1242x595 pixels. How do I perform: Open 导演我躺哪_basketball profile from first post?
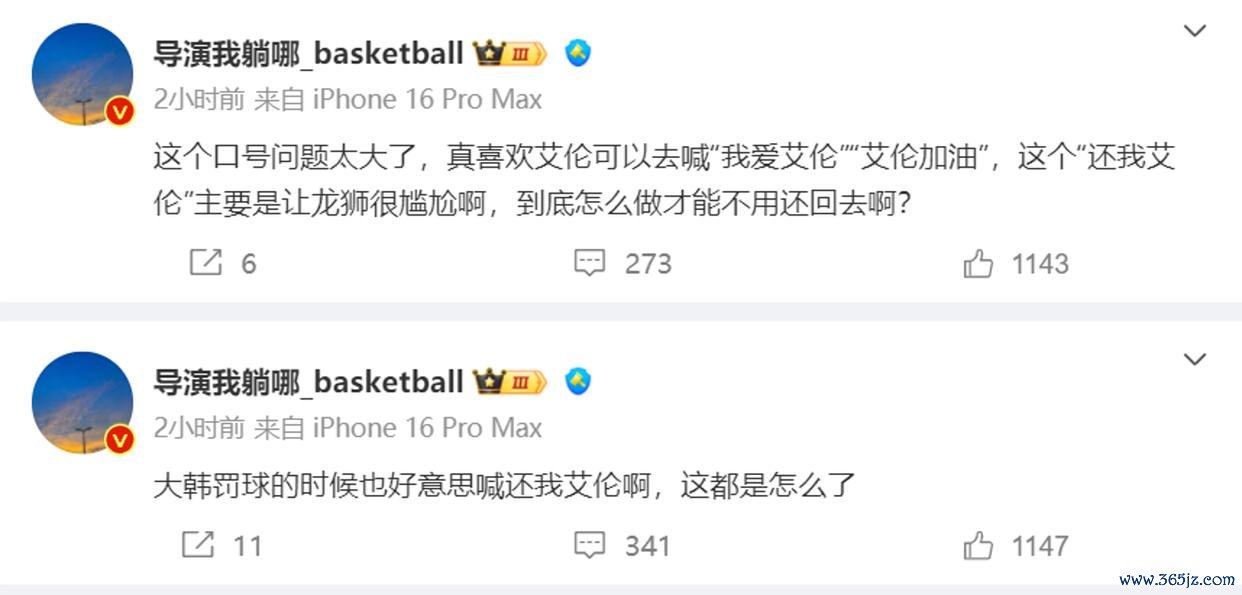(x=308, y=53)
